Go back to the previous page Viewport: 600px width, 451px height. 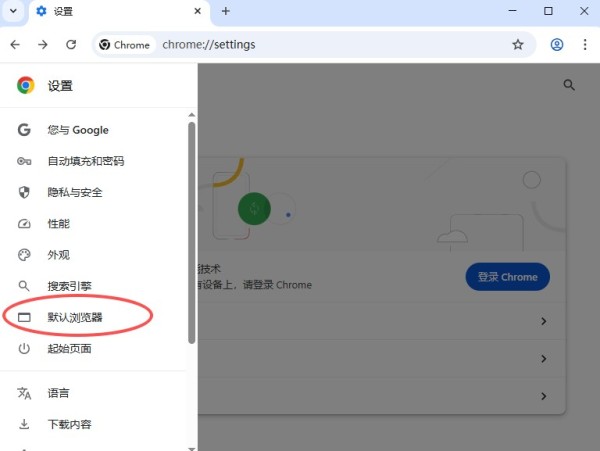click(x=15, y=45)
